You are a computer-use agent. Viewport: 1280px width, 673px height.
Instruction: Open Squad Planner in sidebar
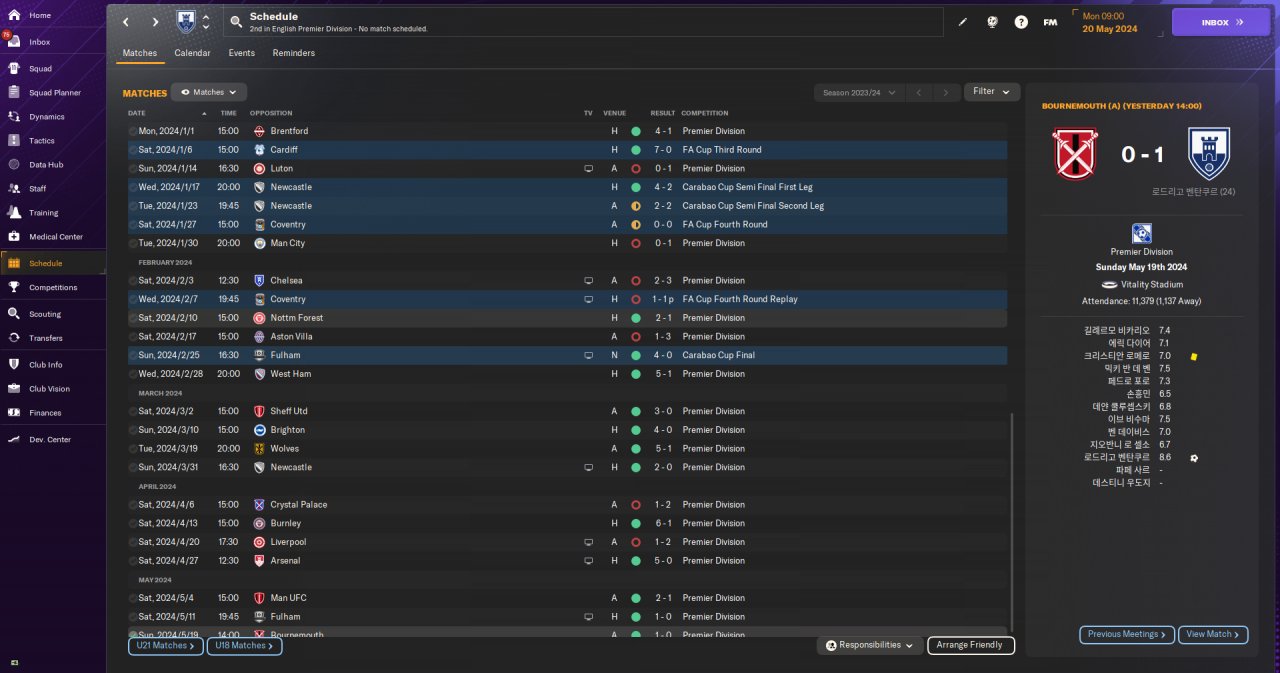coord(54,93)
